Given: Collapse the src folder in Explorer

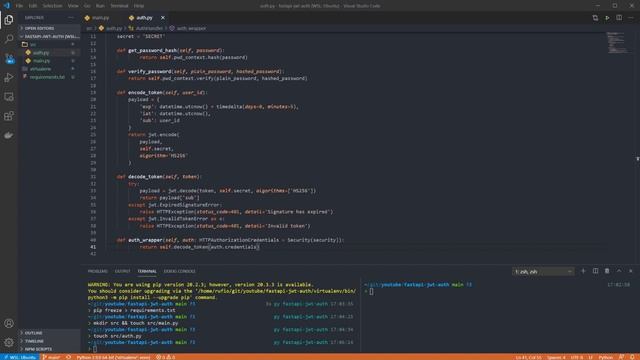Looking at the screenshot, I should tap(49, 44).
